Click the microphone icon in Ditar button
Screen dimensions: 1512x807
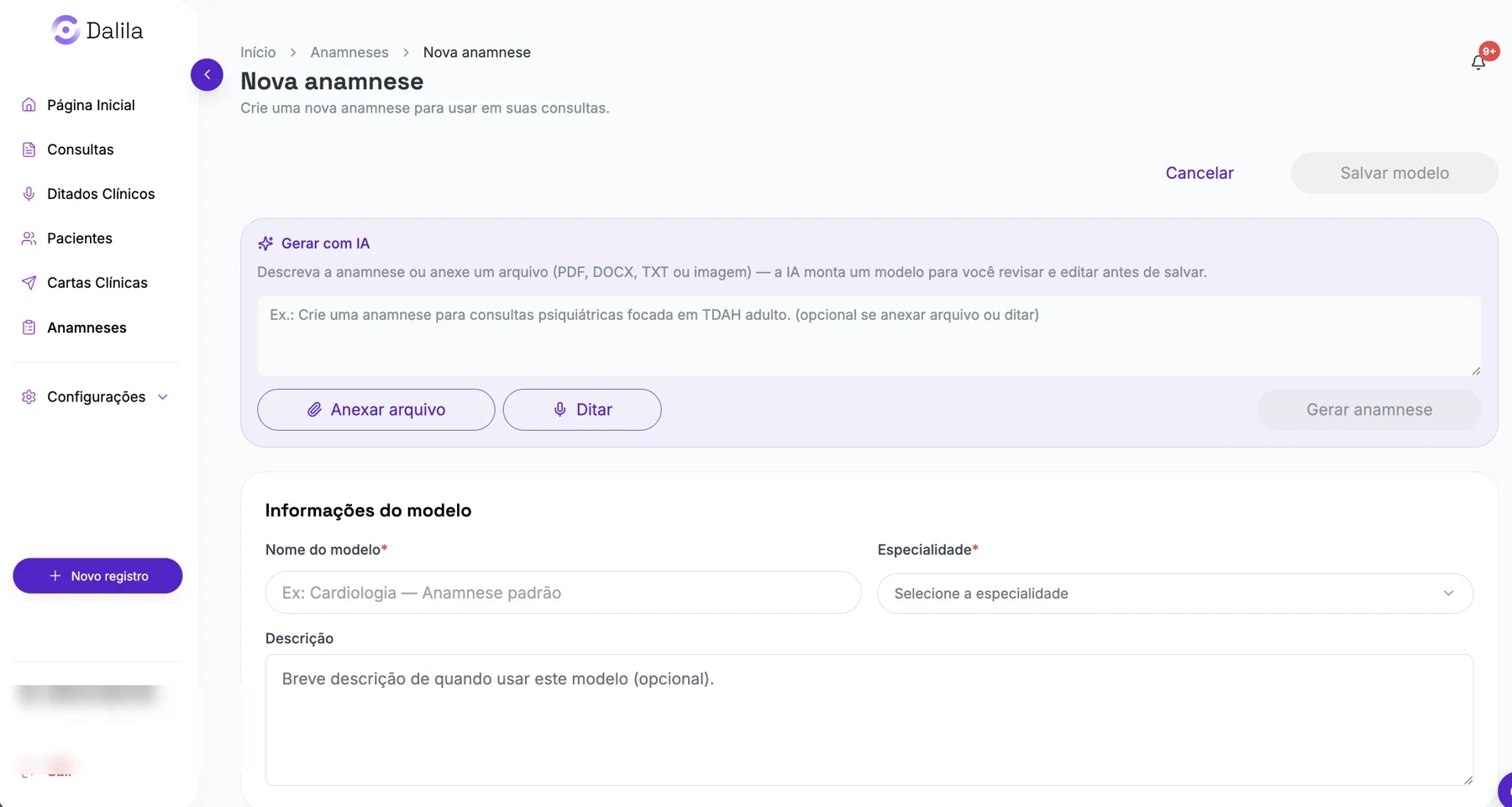[560, 410]
